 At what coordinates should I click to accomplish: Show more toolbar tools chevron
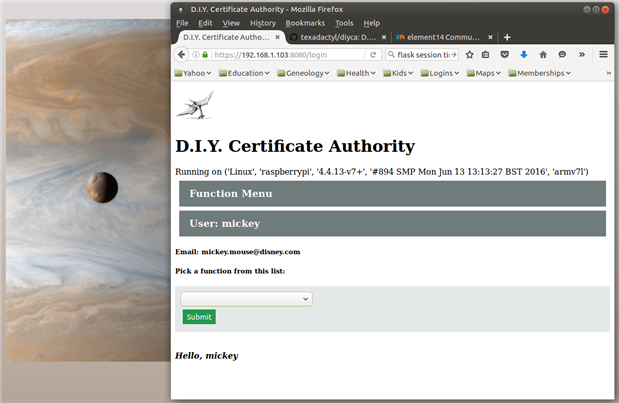[582, 54]
